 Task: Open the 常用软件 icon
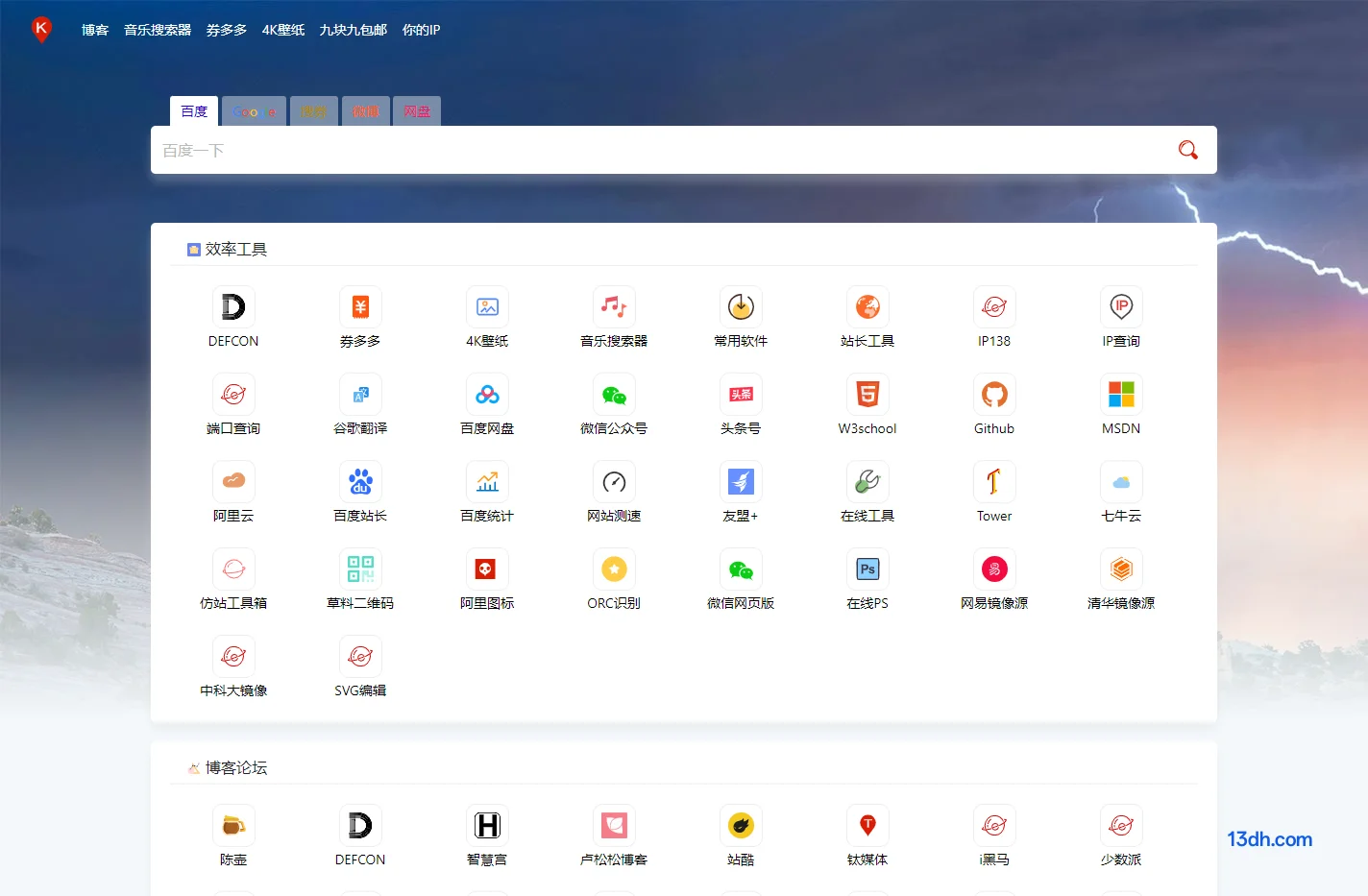[741, 307]
